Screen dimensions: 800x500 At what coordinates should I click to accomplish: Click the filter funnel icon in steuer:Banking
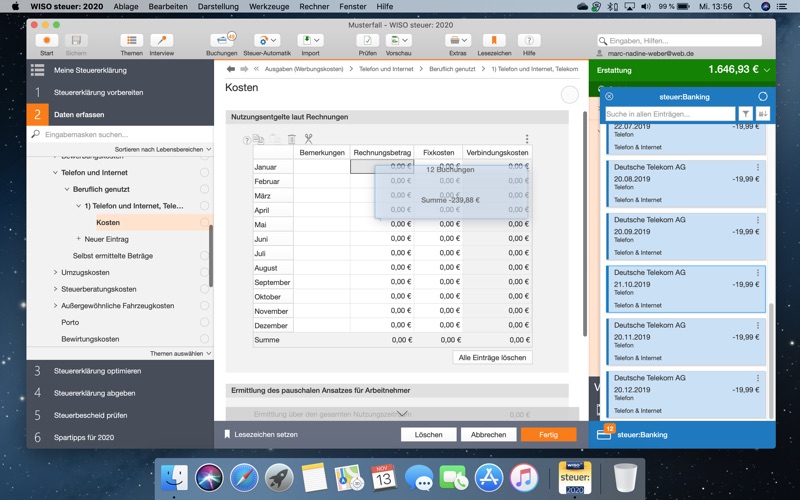pyautogui.click(x=745, y=114)
